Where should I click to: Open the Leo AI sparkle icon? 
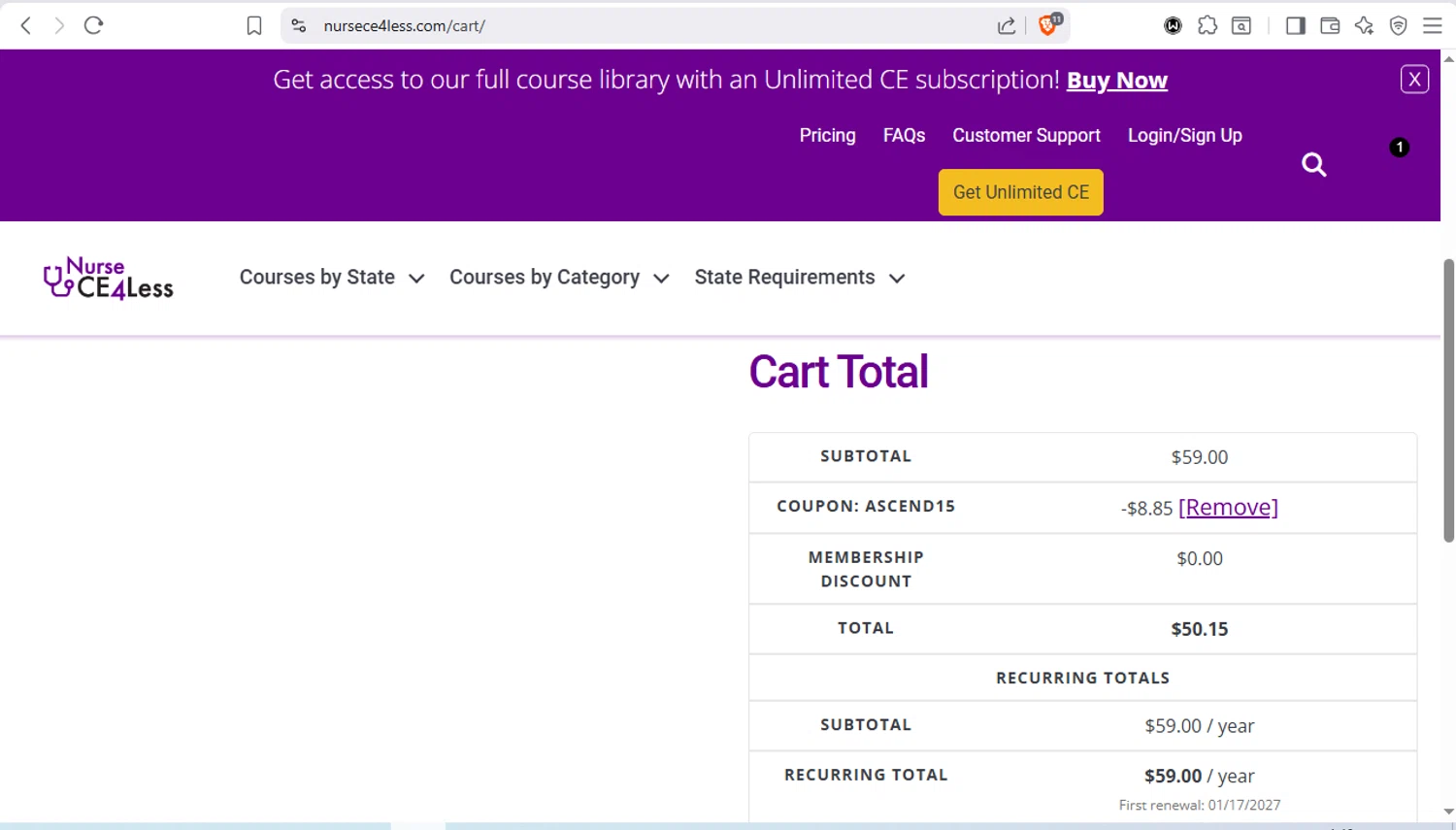1364,26
